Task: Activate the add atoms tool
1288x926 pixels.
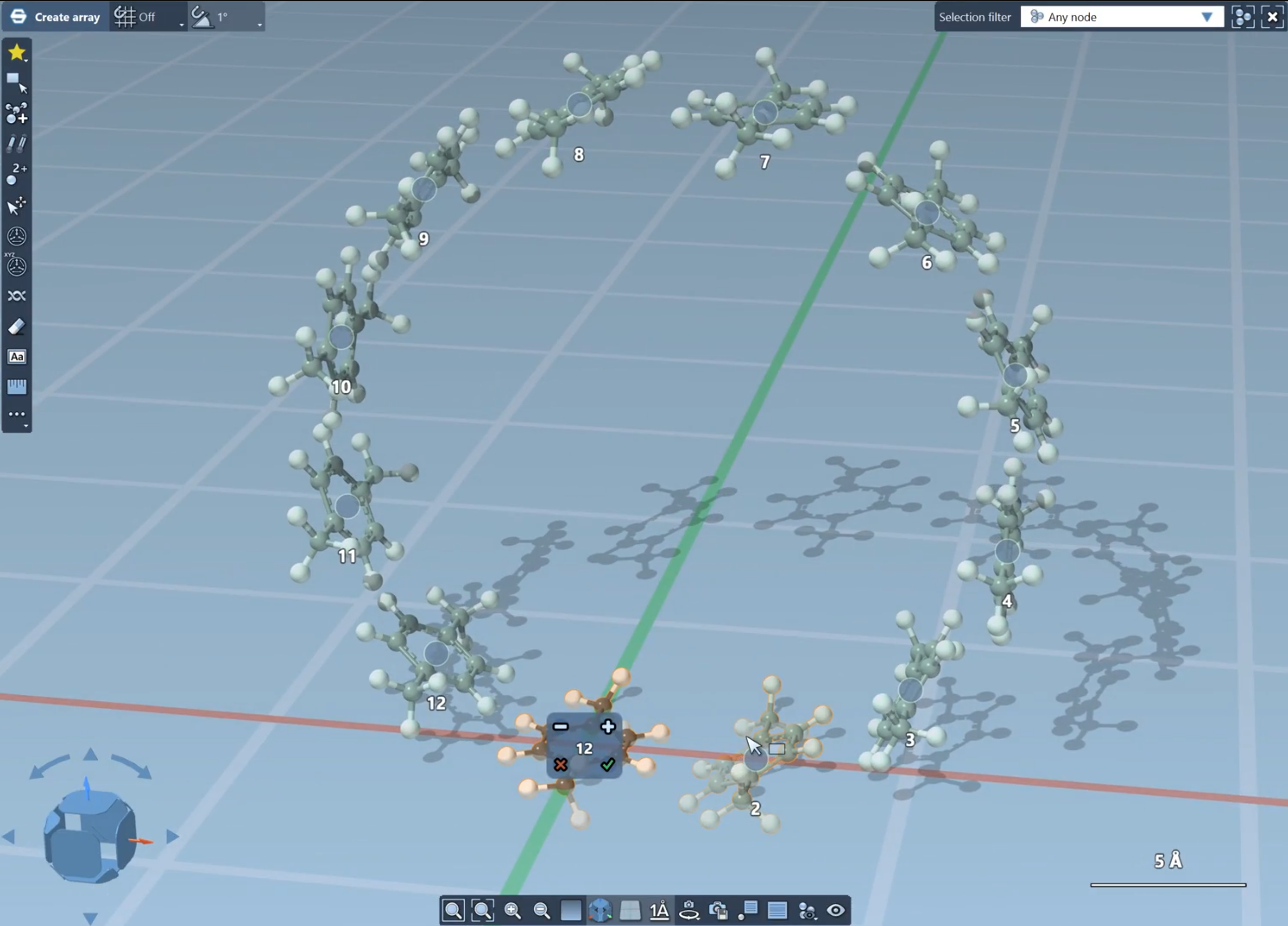Action: 16,113
